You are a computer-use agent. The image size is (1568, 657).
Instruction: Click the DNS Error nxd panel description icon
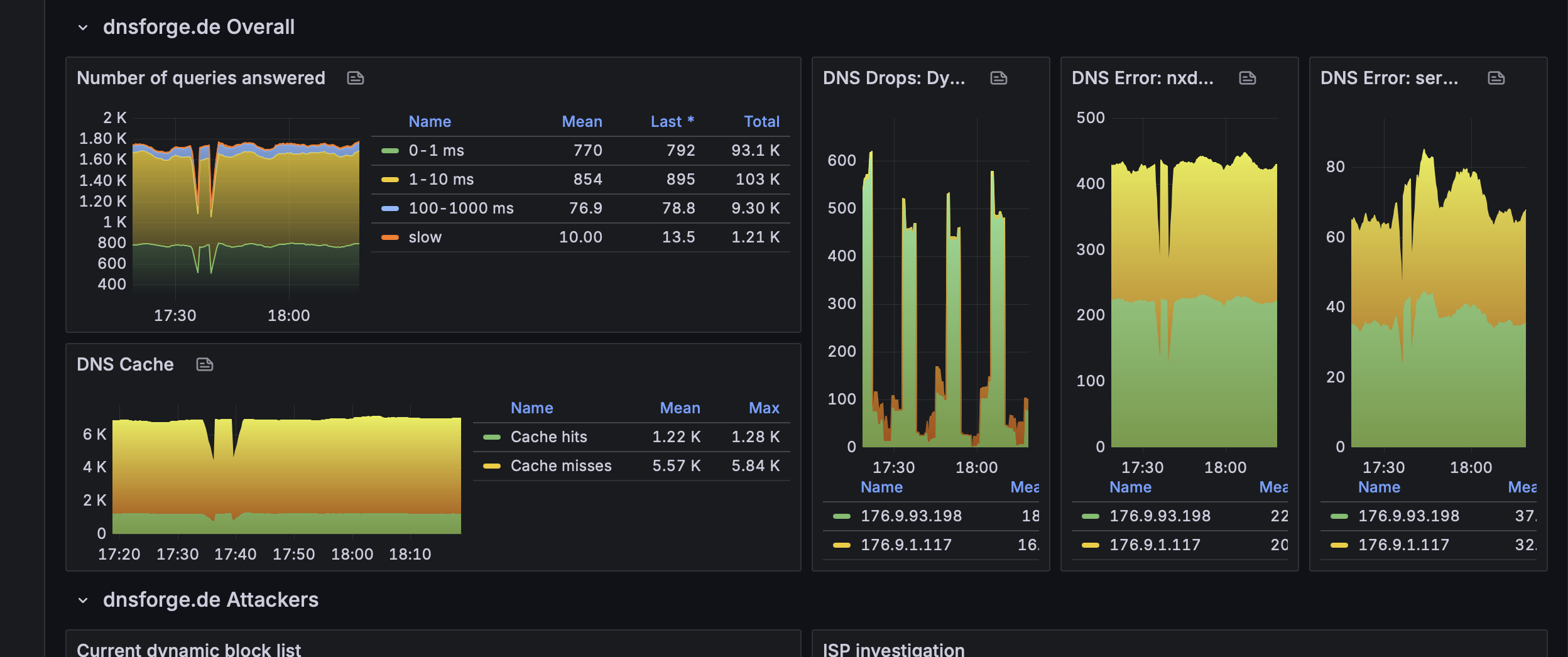1248,78
